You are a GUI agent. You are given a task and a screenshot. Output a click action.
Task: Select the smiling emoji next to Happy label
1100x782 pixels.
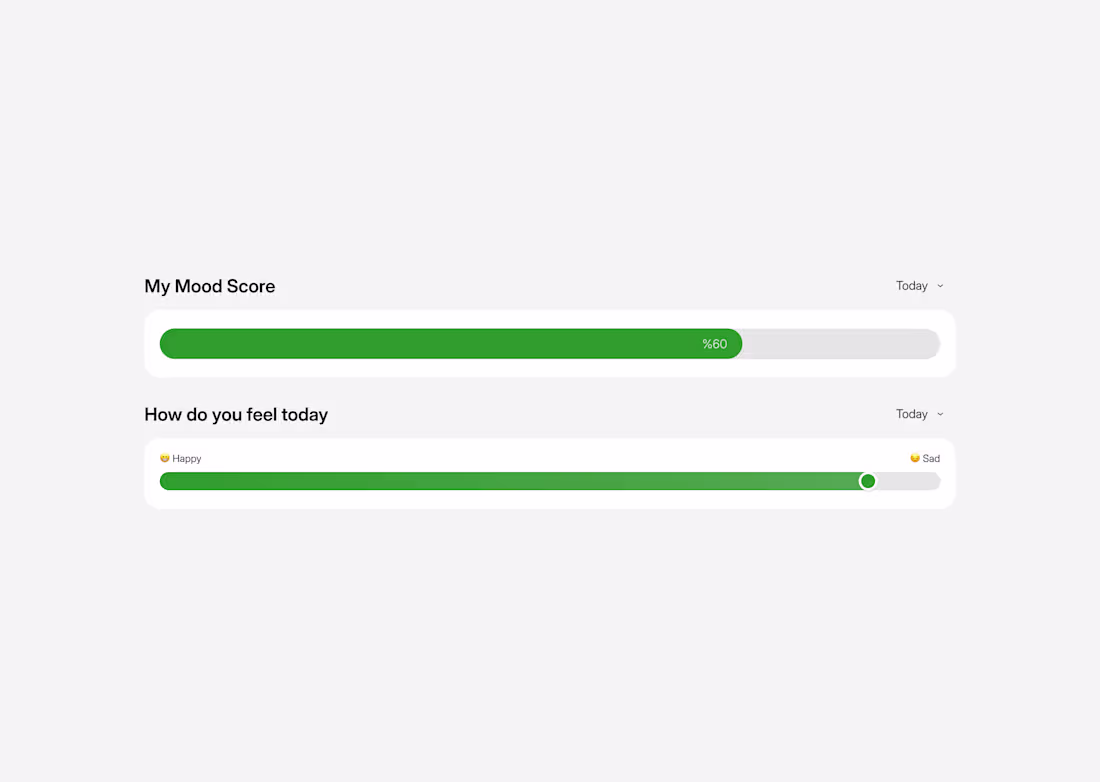point(165,458)
